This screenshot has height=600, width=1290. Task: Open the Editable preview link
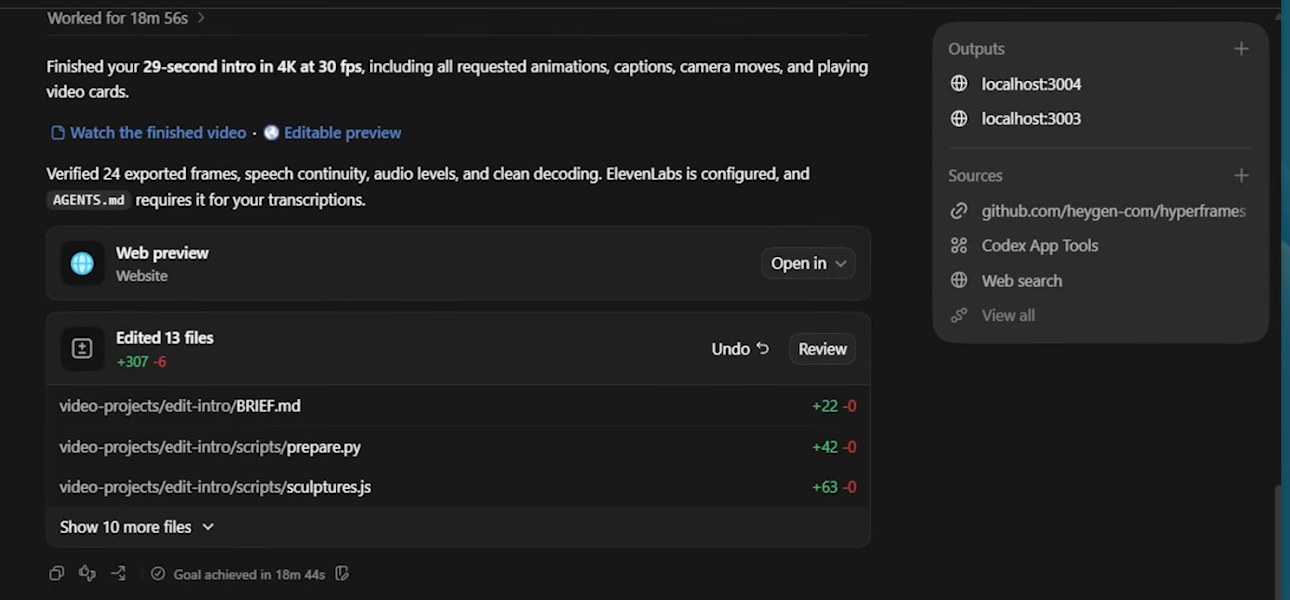click(x=342, y=133)
